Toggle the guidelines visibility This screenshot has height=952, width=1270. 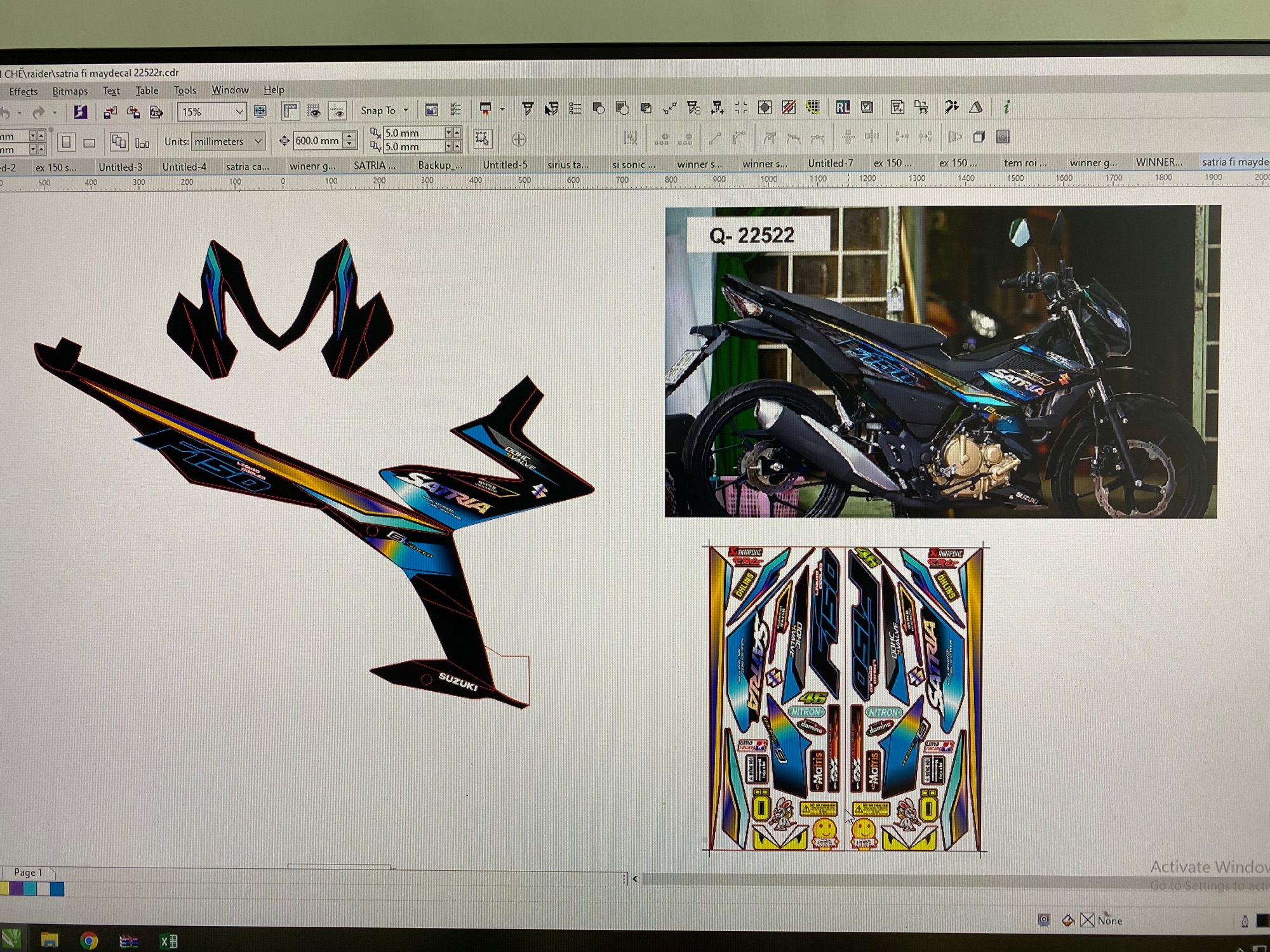337,112
